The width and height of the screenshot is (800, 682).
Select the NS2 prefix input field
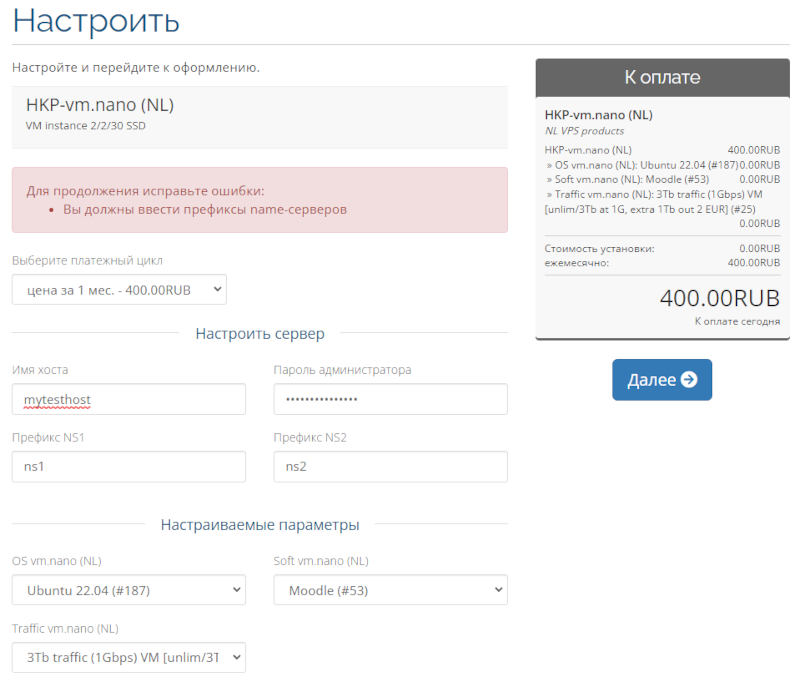390,466
